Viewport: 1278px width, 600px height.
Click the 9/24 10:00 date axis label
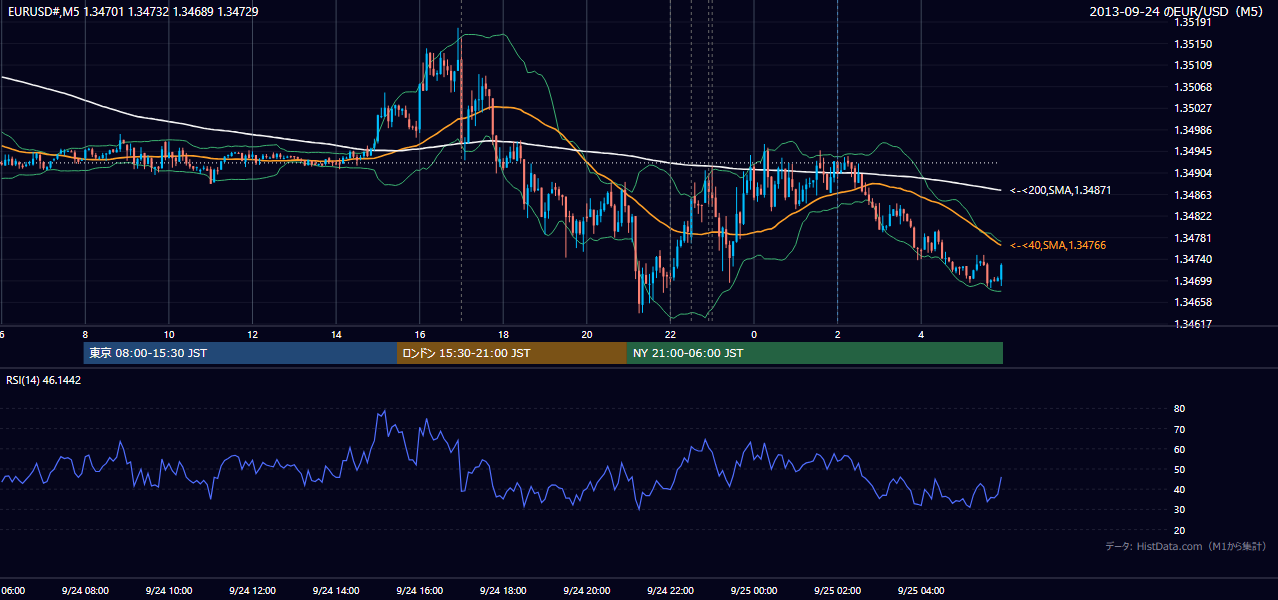tap(168, 591)
